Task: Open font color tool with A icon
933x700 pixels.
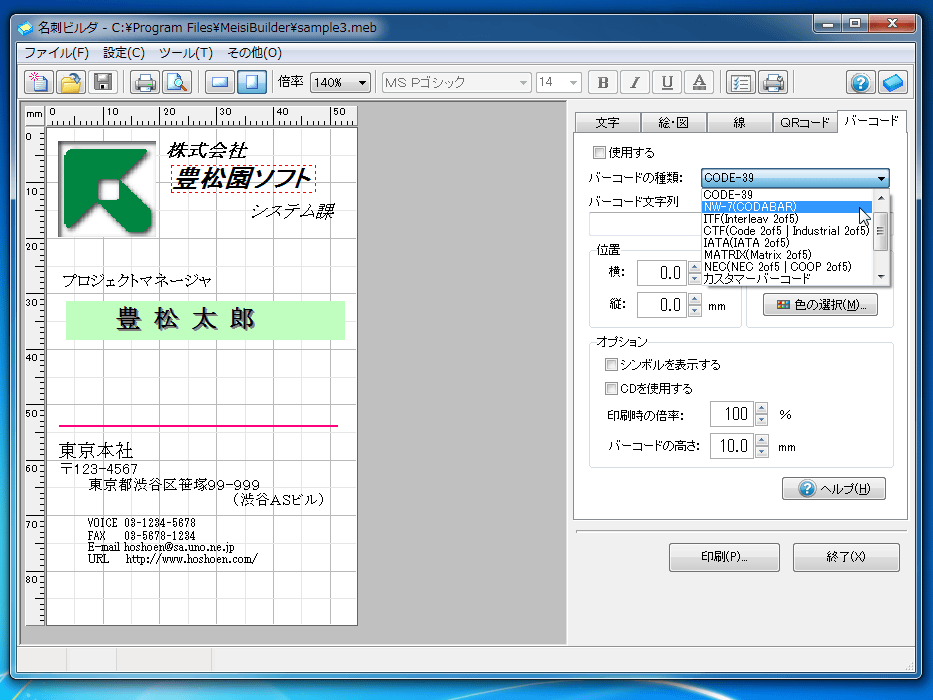Action: click(699, 82)
